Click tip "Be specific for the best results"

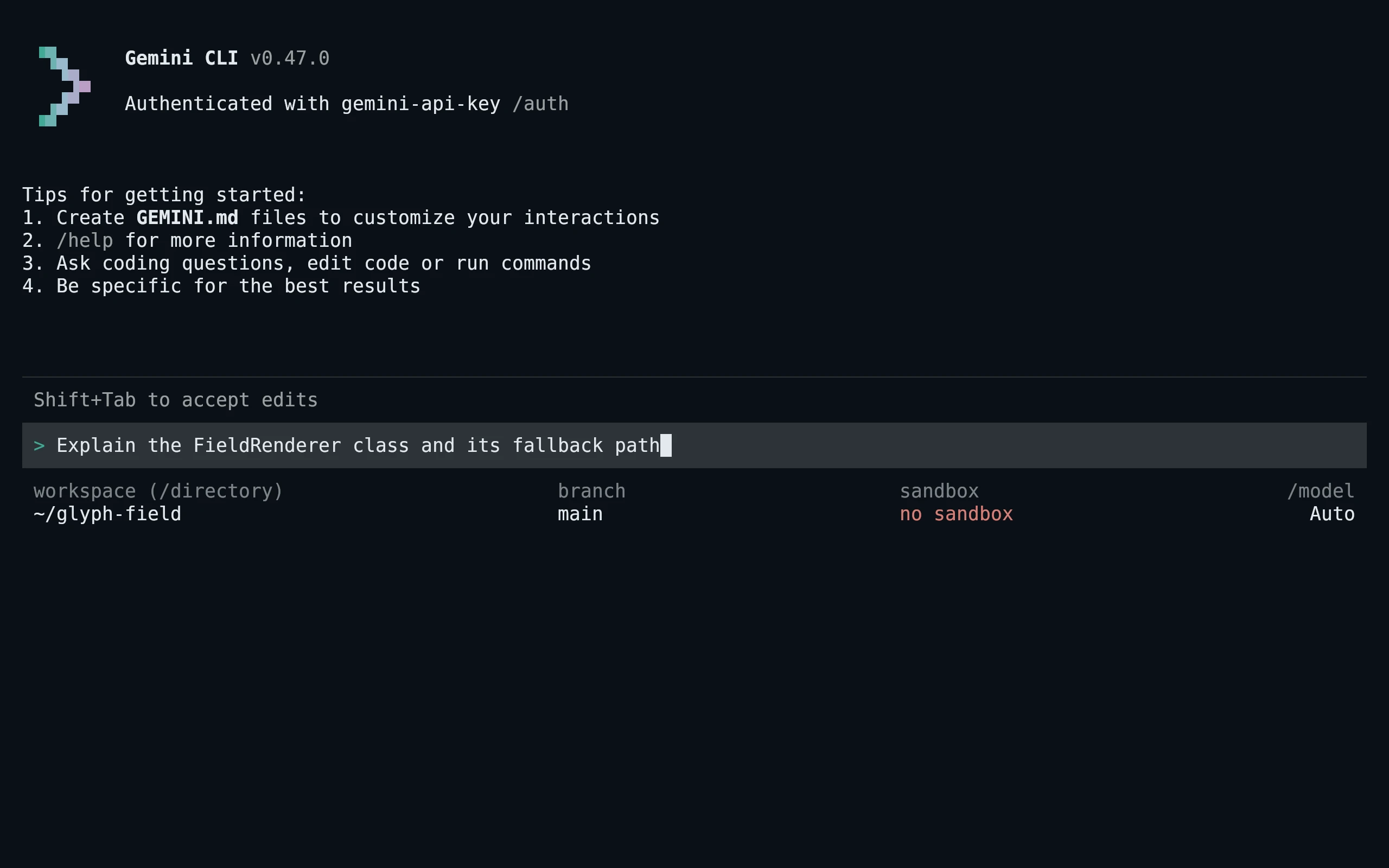tap(238, 286)
